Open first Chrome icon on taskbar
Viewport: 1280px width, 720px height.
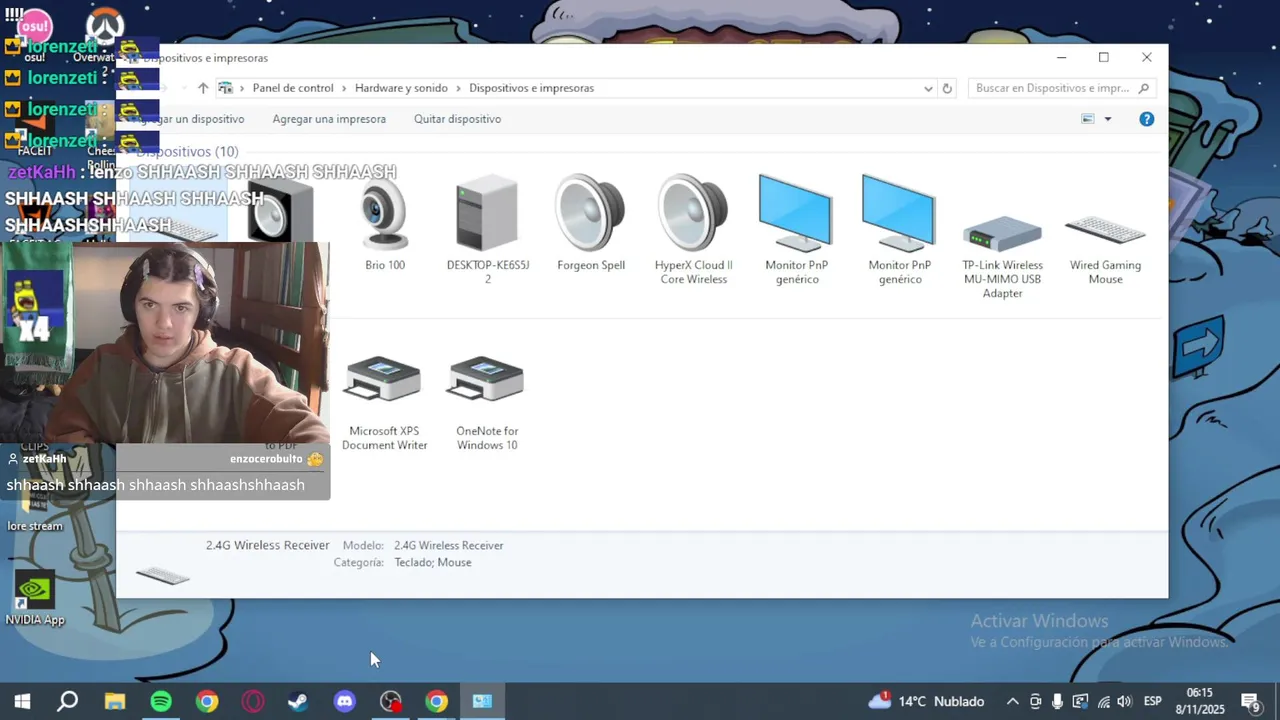(207, 701)
